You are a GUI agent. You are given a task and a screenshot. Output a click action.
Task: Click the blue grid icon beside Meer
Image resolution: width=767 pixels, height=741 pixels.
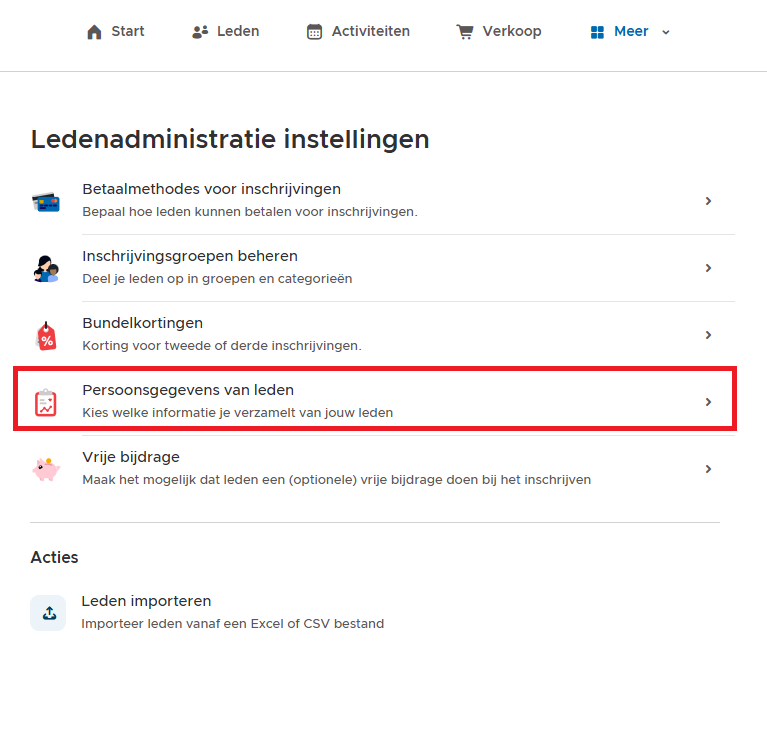[x=597, y=32]
